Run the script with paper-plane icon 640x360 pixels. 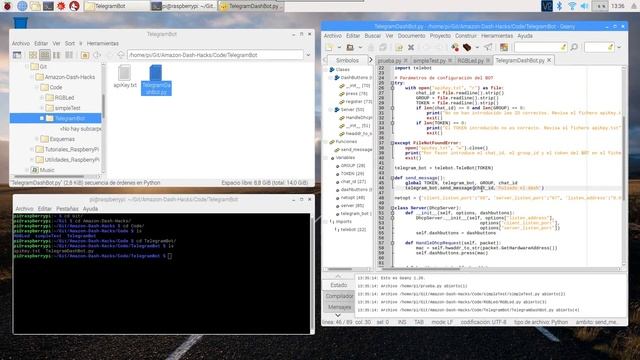[x=488, y=48]
